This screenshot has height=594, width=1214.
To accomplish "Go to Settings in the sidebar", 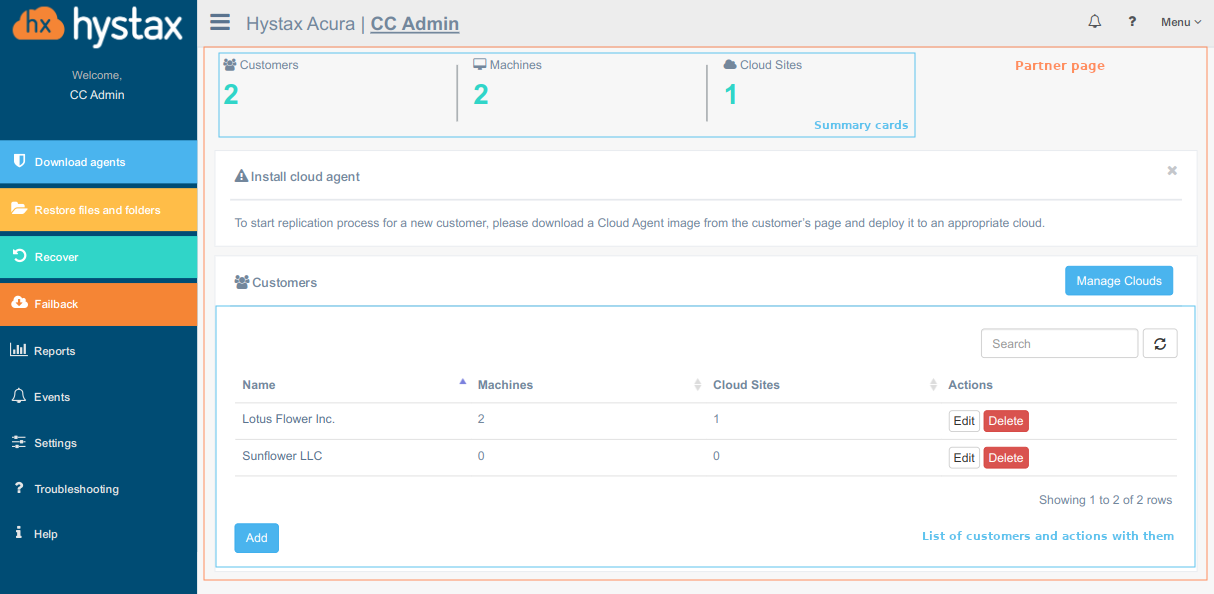I will click(x=98, y=443).
